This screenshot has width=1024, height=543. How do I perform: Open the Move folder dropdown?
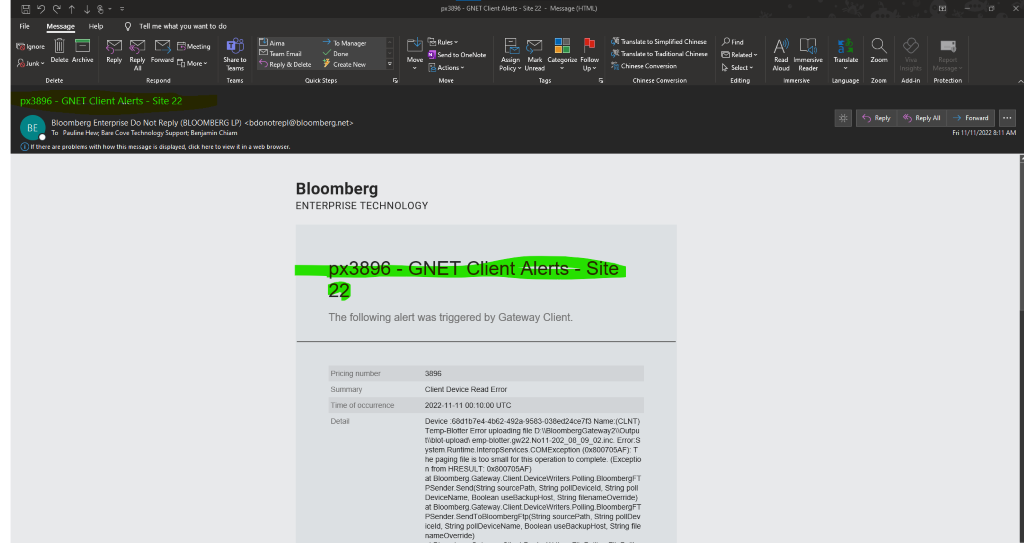pos(415,54)
